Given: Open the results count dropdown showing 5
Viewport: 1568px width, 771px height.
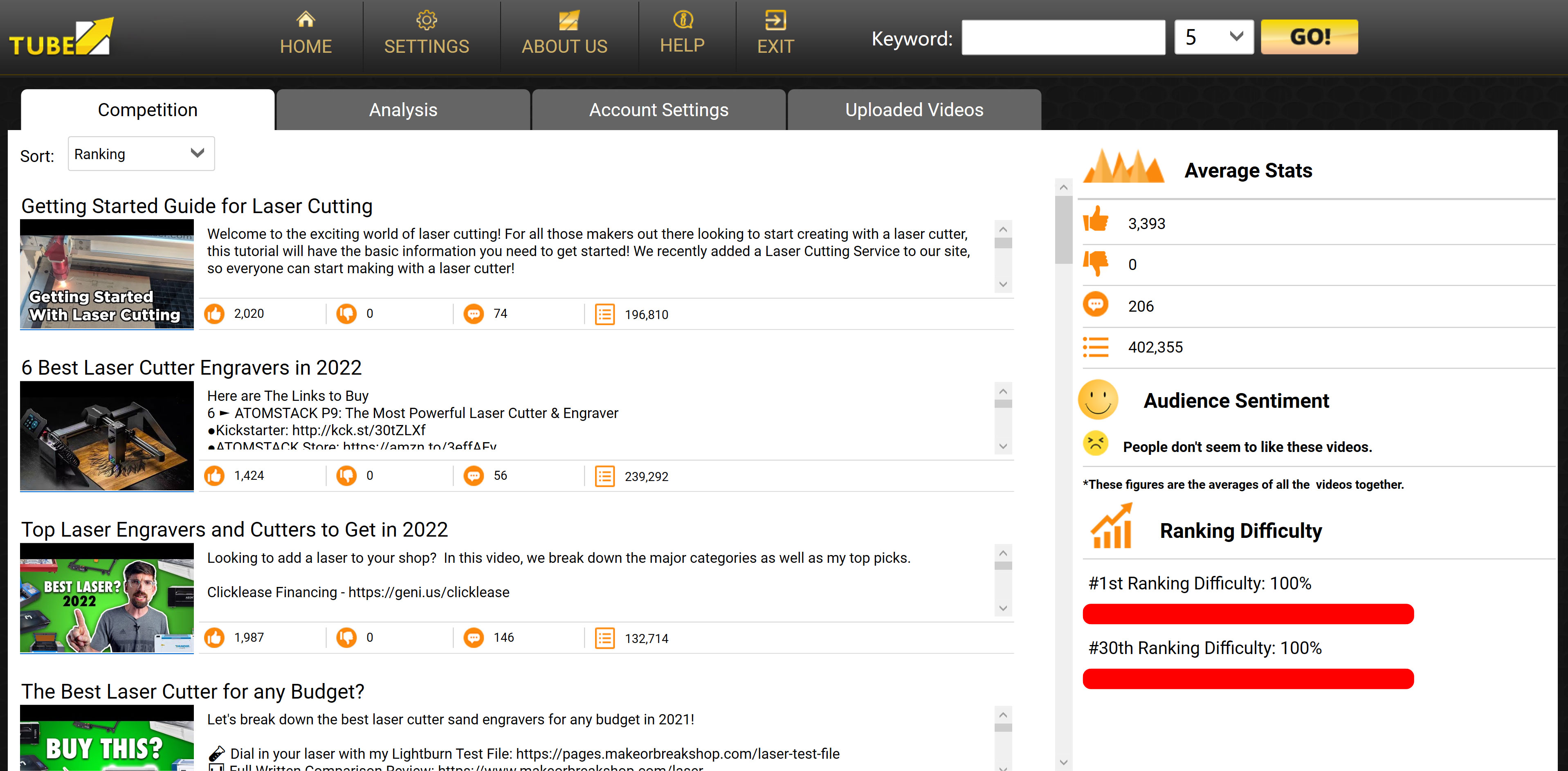Looking at the screenshot, I should point(1214,37).
